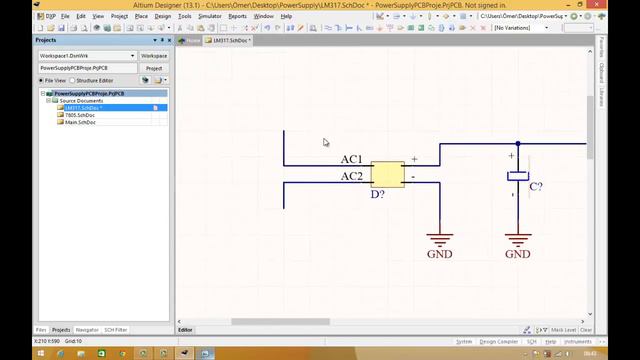The width and height of the screenshot is (640, 360).
Task: Pin the Projects panel with pushpin icon
Action: 162,40
